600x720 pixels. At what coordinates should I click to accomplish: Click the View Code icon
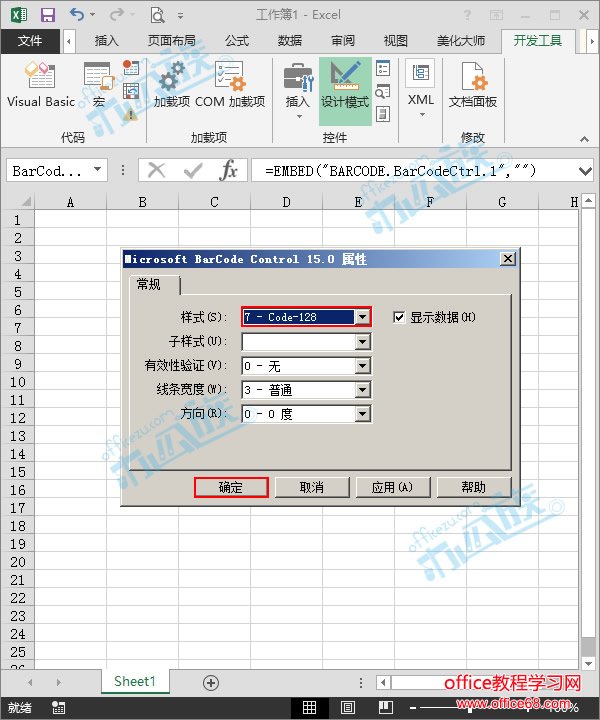click(x=383, y=91)
